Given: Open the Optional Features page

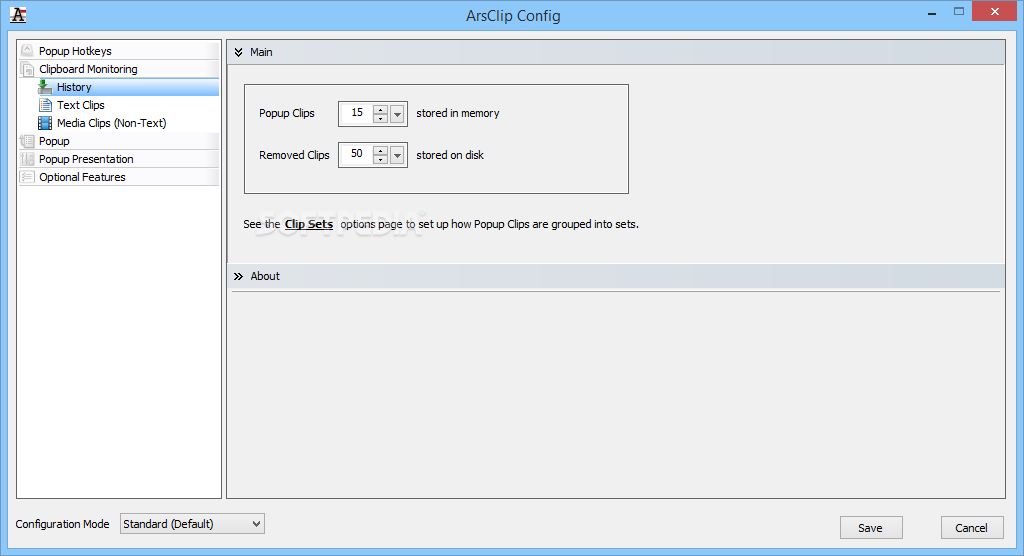Looking at the screenshot, I should tap(120, 177).
